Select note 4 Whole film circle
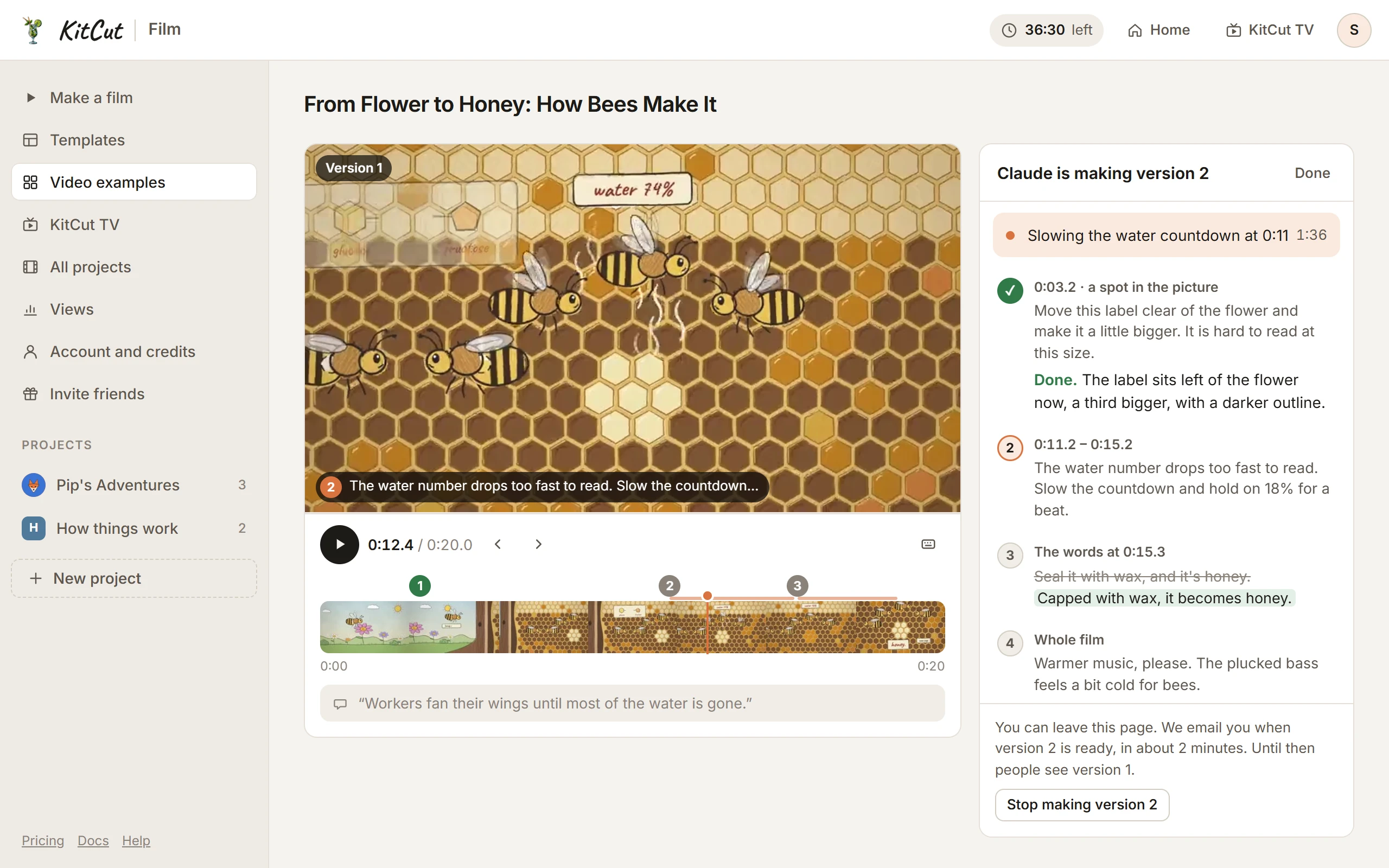 pos(1010,643)
